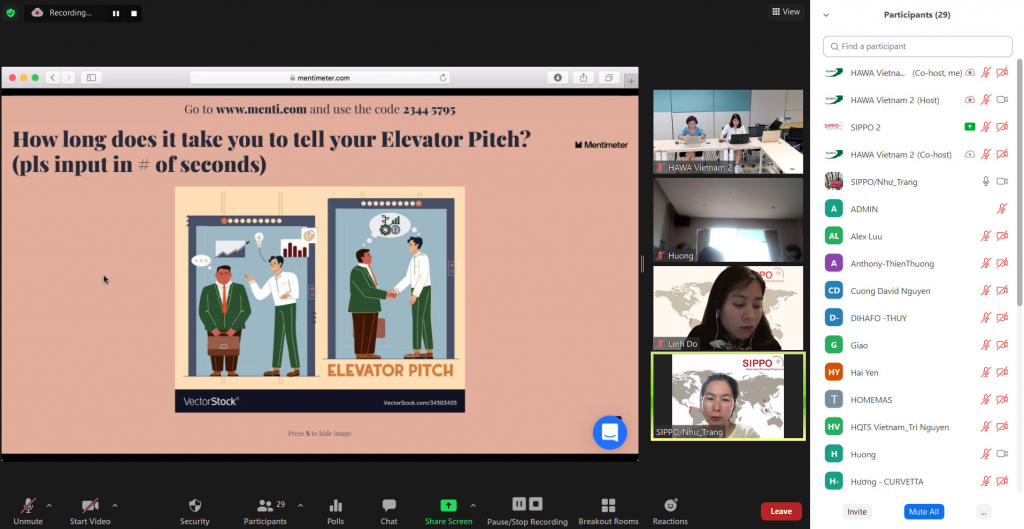Select Alex Luu in participants list

pyautogui.click(x=918, y=236)
